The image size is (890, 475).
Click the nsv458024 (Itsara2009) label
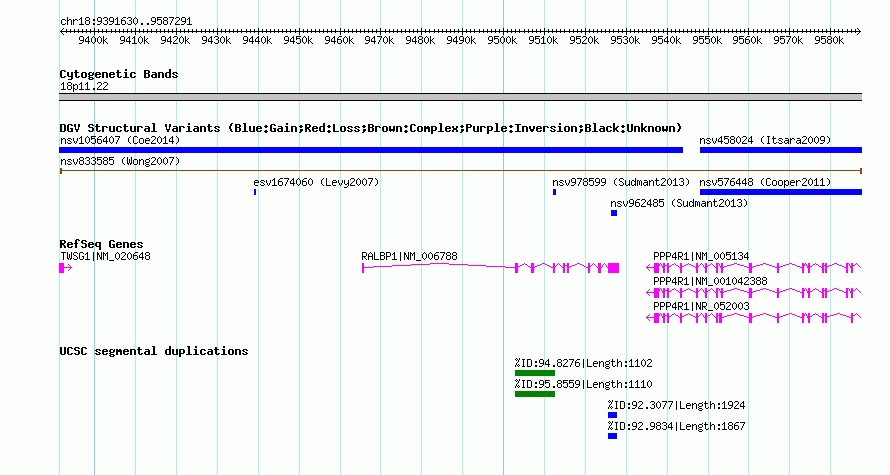[x=765, y=140]
